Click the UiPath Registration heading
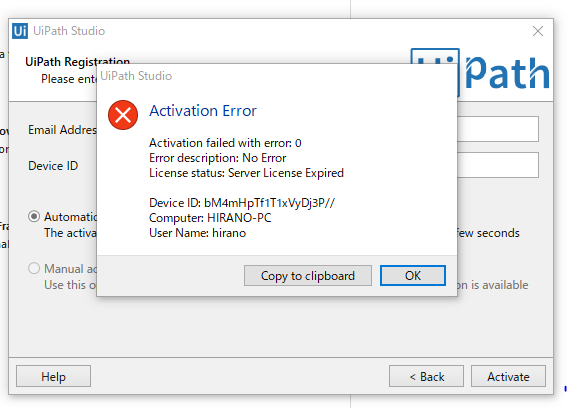The width and height of the screenshot is (571, 408). pyautogui.click(x=77, y=62)
